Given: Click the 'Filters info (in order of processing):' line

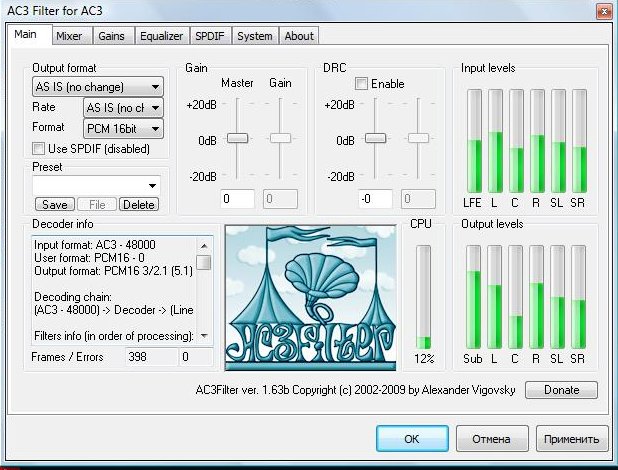Looking at the screenshot, I should pyautogui.click(x=114, y=336).
